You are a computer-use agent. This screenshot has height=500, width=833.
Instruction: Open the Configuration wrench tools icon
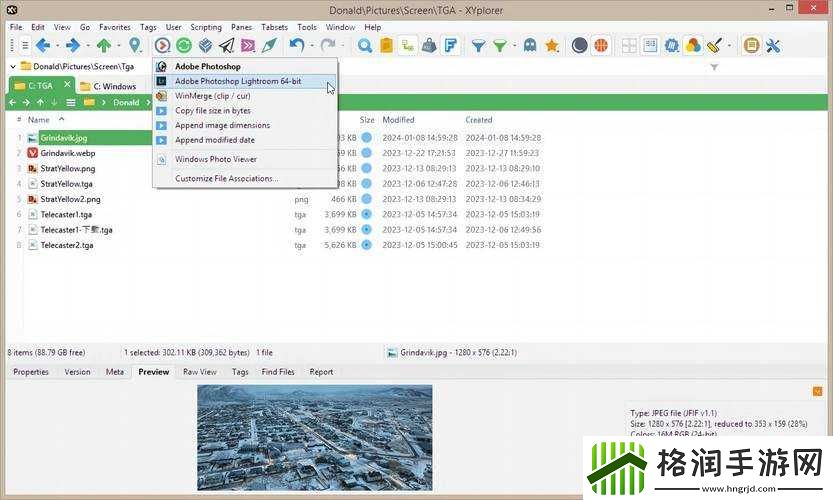click(x=772, y=46)
